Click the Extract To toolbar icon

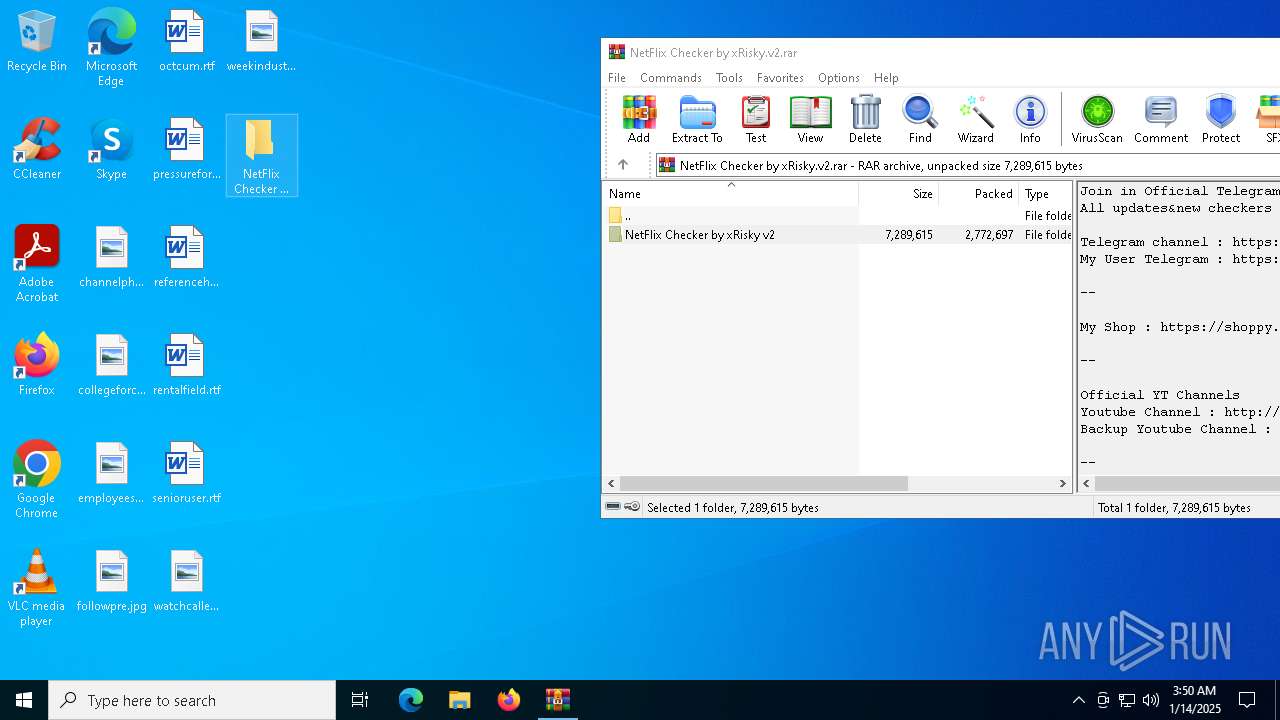[x=697, y=119]
